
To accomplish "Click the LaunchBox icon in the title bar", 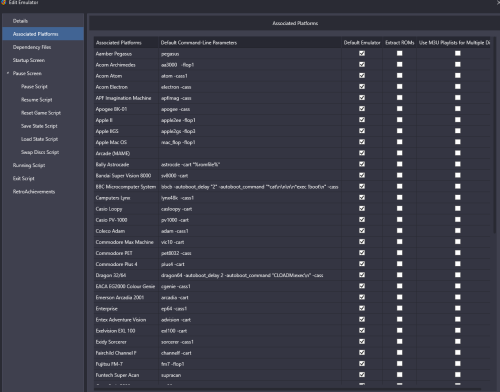I will [4, 2].
